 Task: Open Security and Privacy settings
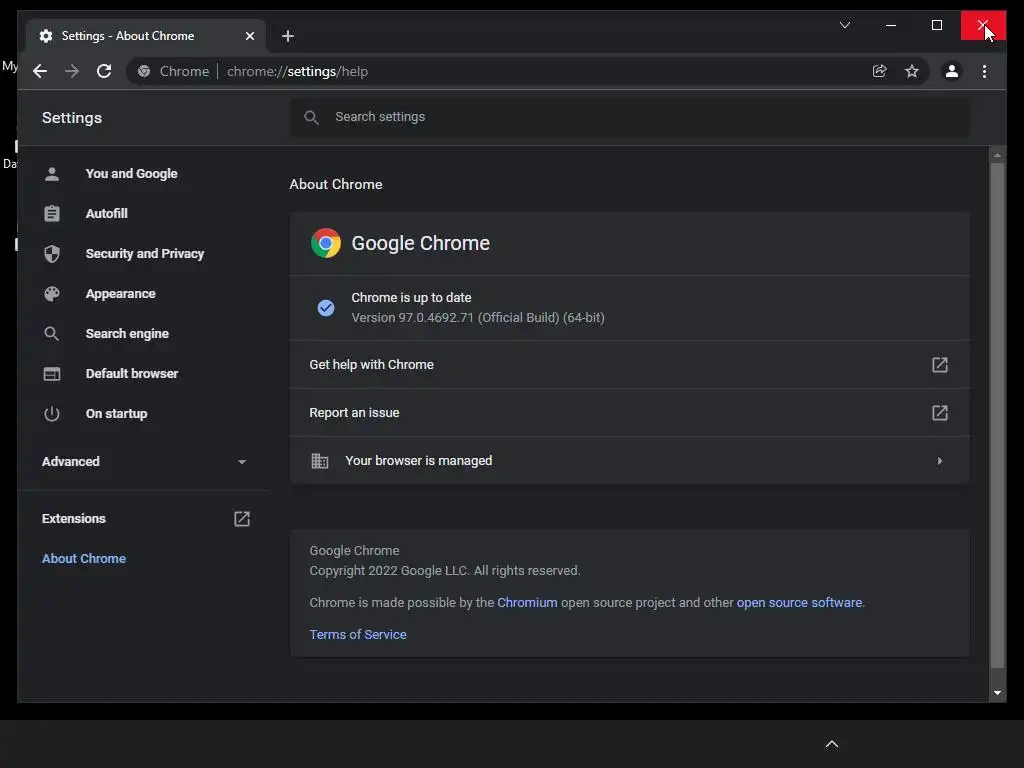144,253
